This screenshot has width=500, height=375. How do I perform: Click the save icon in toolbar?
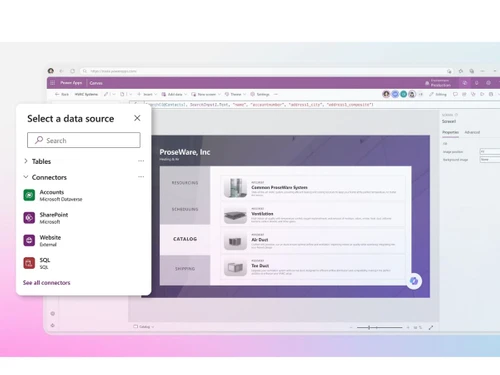pyautogui.click(x=491, y=94)
